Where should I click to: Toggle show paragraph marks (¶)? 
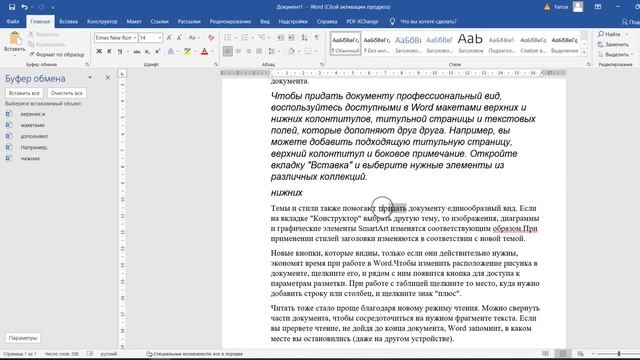pyautogui.click(x=317, y=38)
